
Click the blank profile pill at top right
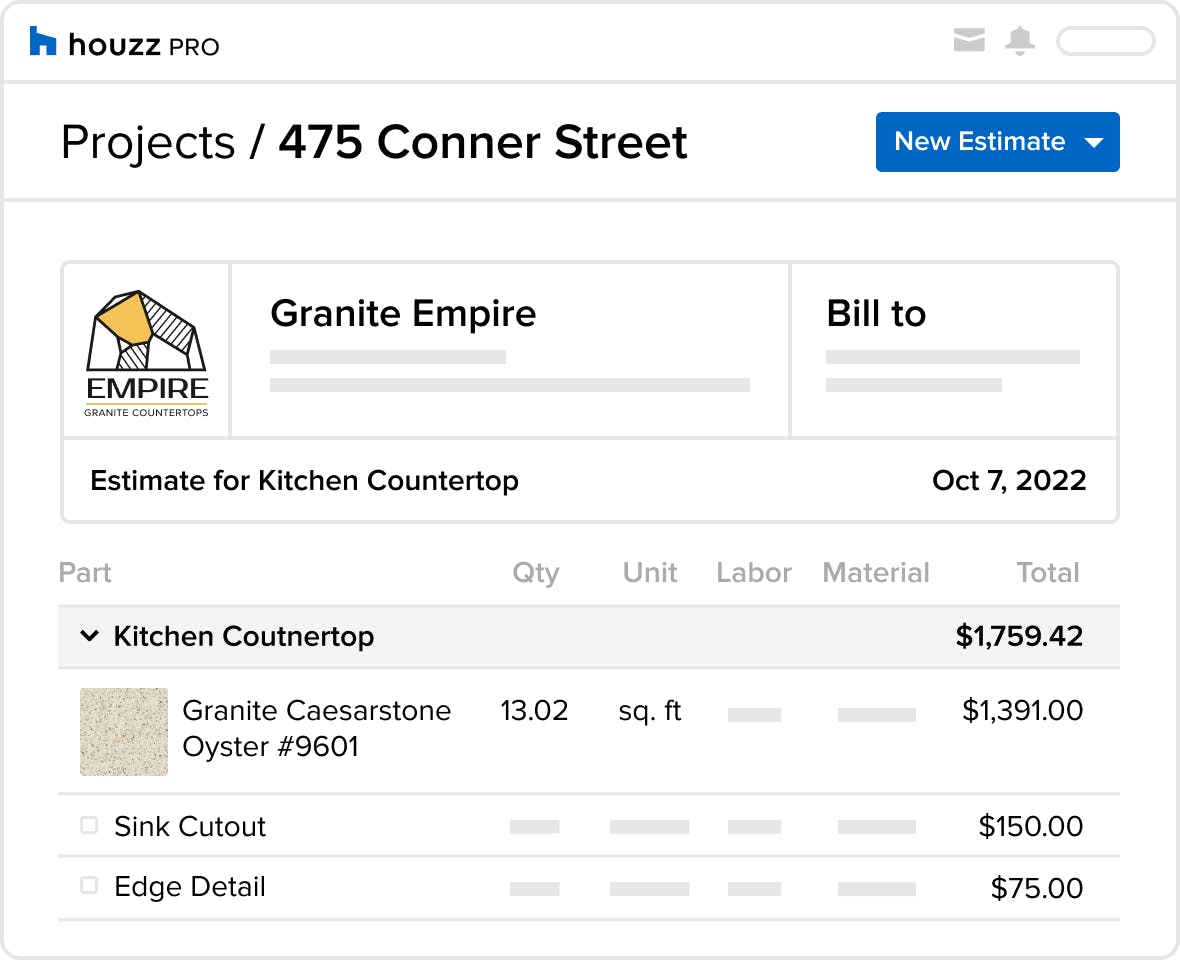pos(1105,41)
